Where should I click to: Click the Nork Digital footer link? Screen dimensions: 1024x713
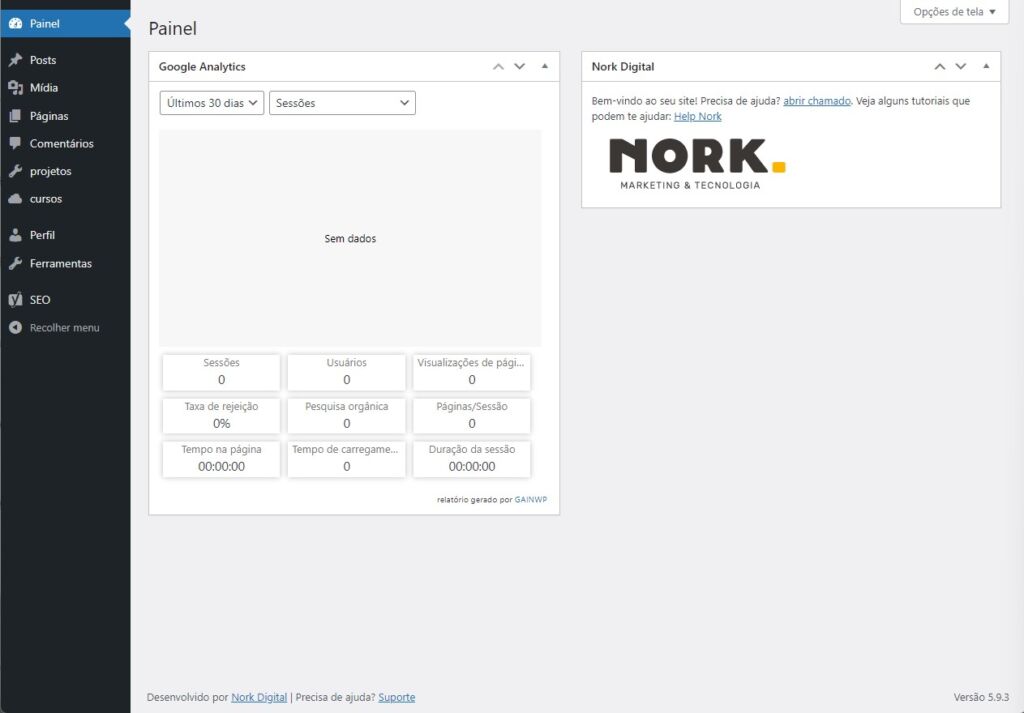pyautogui.click(x=259, y=697)
